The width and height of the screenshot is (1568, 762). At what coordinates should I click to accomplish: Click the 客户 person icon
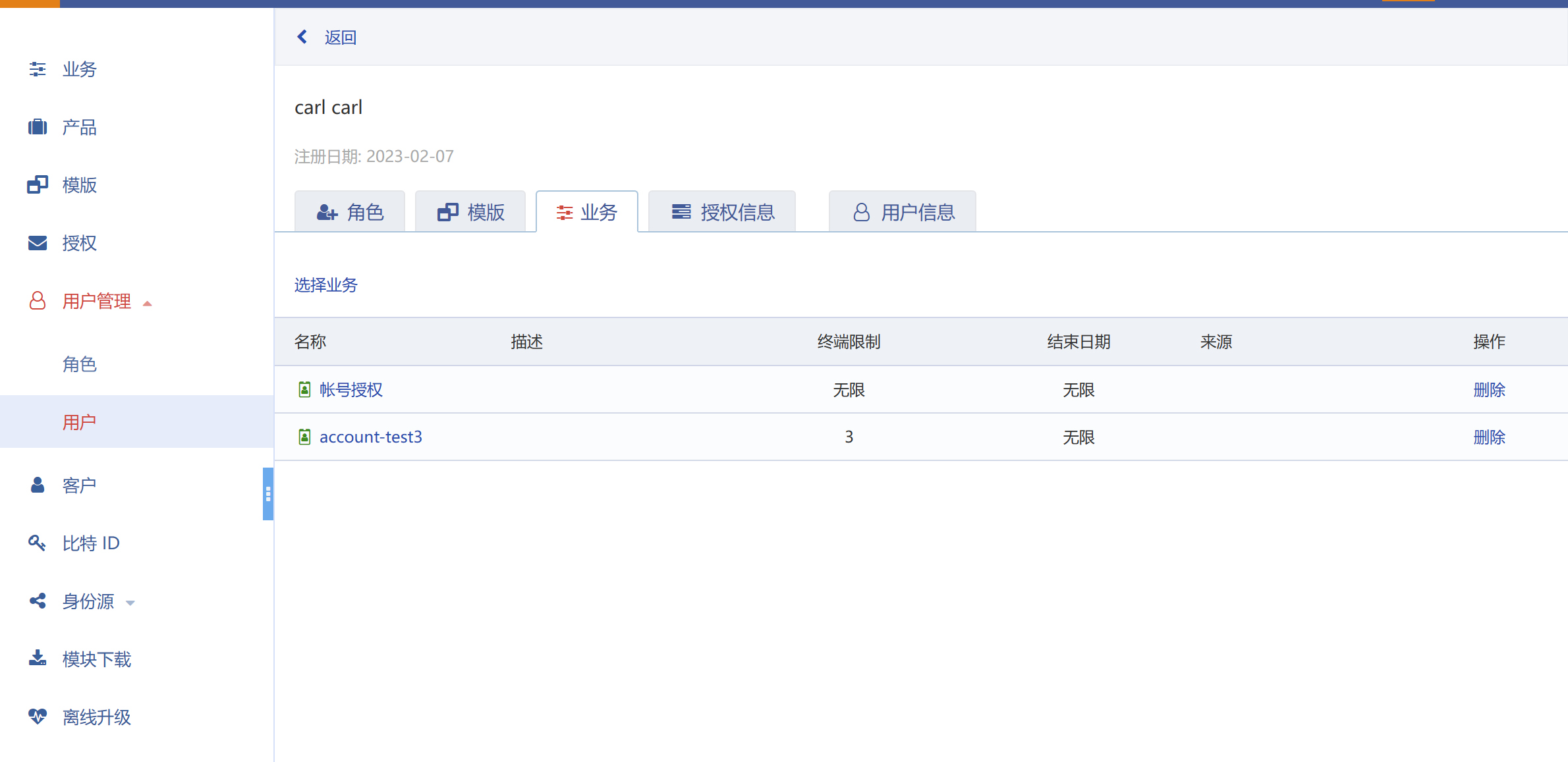[38, 485]
